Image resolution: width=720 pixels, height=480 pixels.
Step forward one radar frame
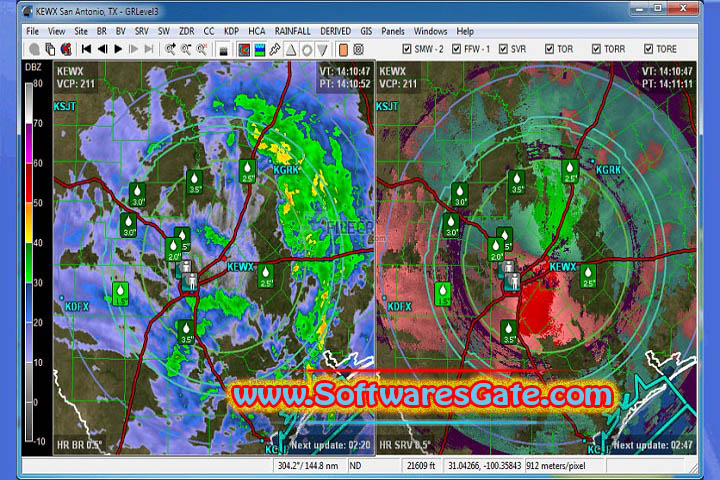coord(134,49)
